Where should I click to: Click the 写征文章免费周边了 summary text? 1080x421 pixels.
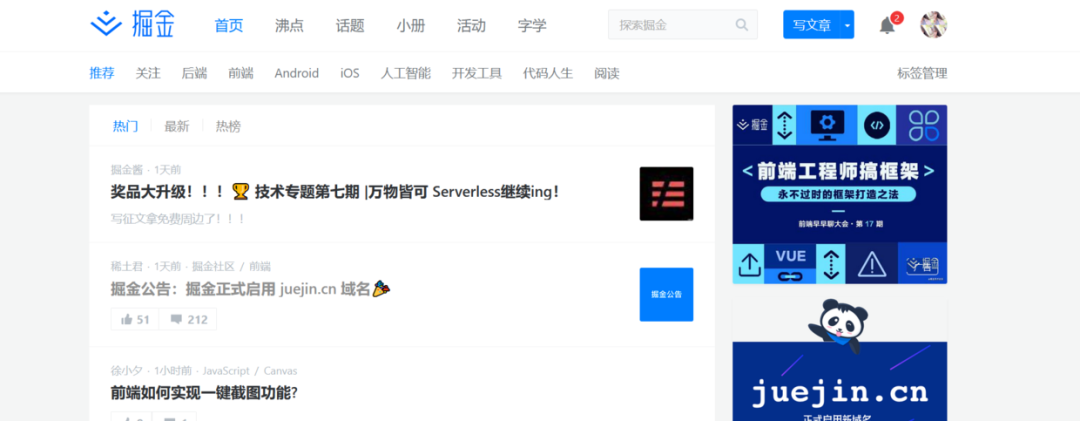(x=178, y=218)
